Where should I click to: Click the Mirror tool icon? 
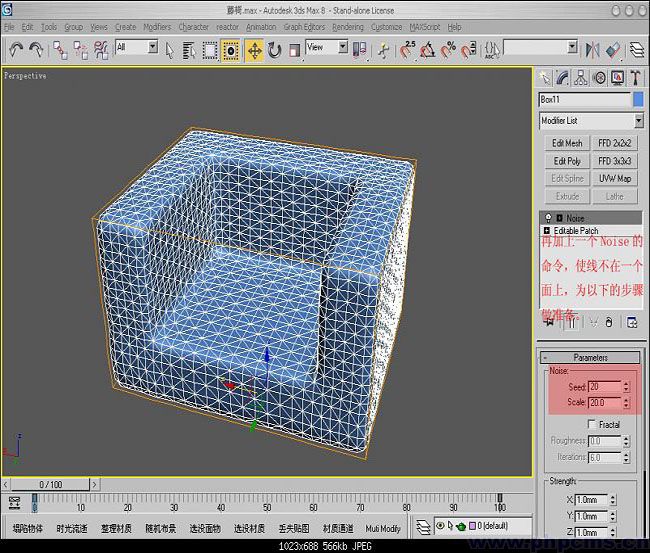click(592, 51)
